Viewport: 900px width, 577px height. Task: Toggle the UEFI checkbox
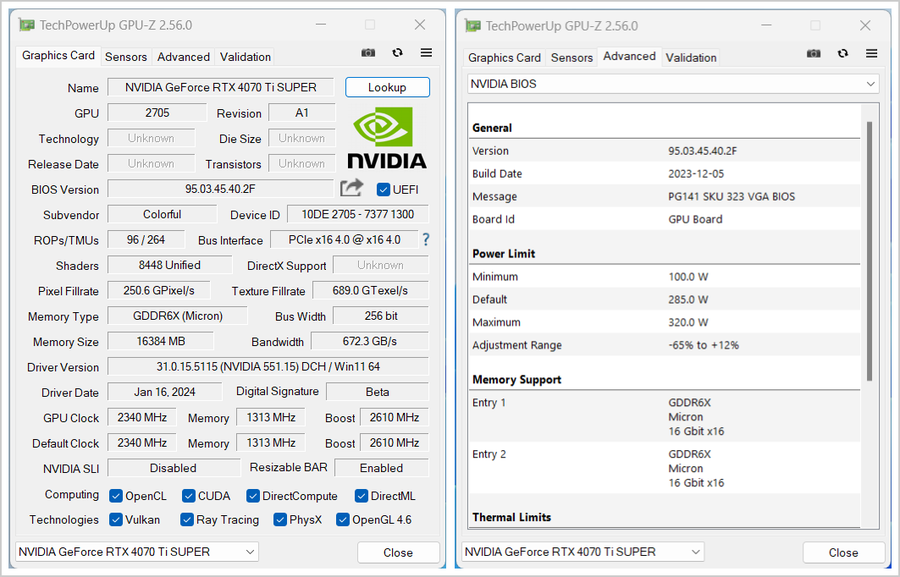pos(383,189)
